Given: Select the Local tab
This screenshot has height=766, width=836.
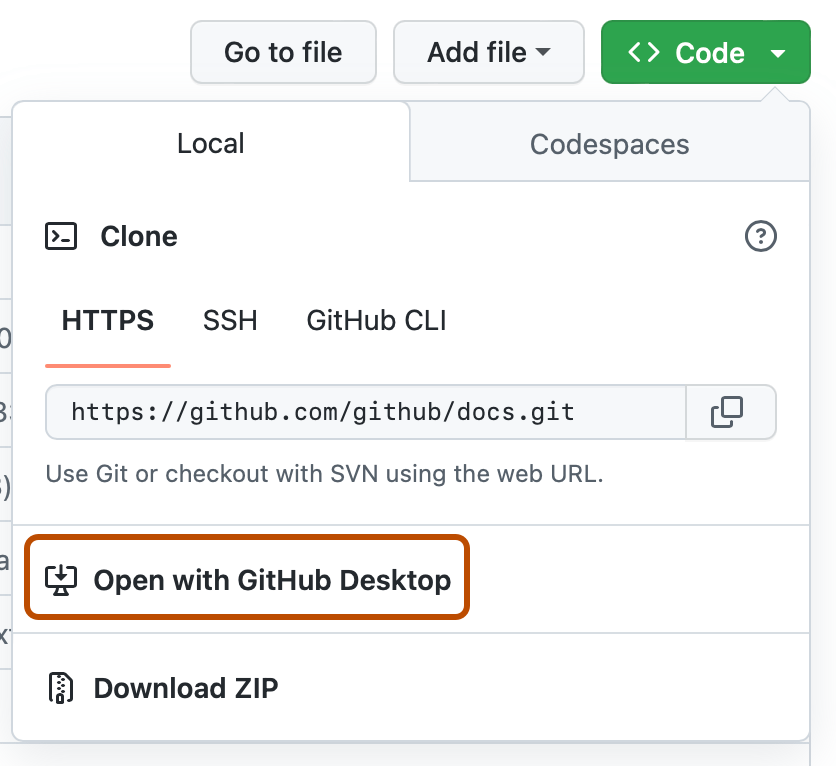Looking at the screenshot, I should point(210,143).
